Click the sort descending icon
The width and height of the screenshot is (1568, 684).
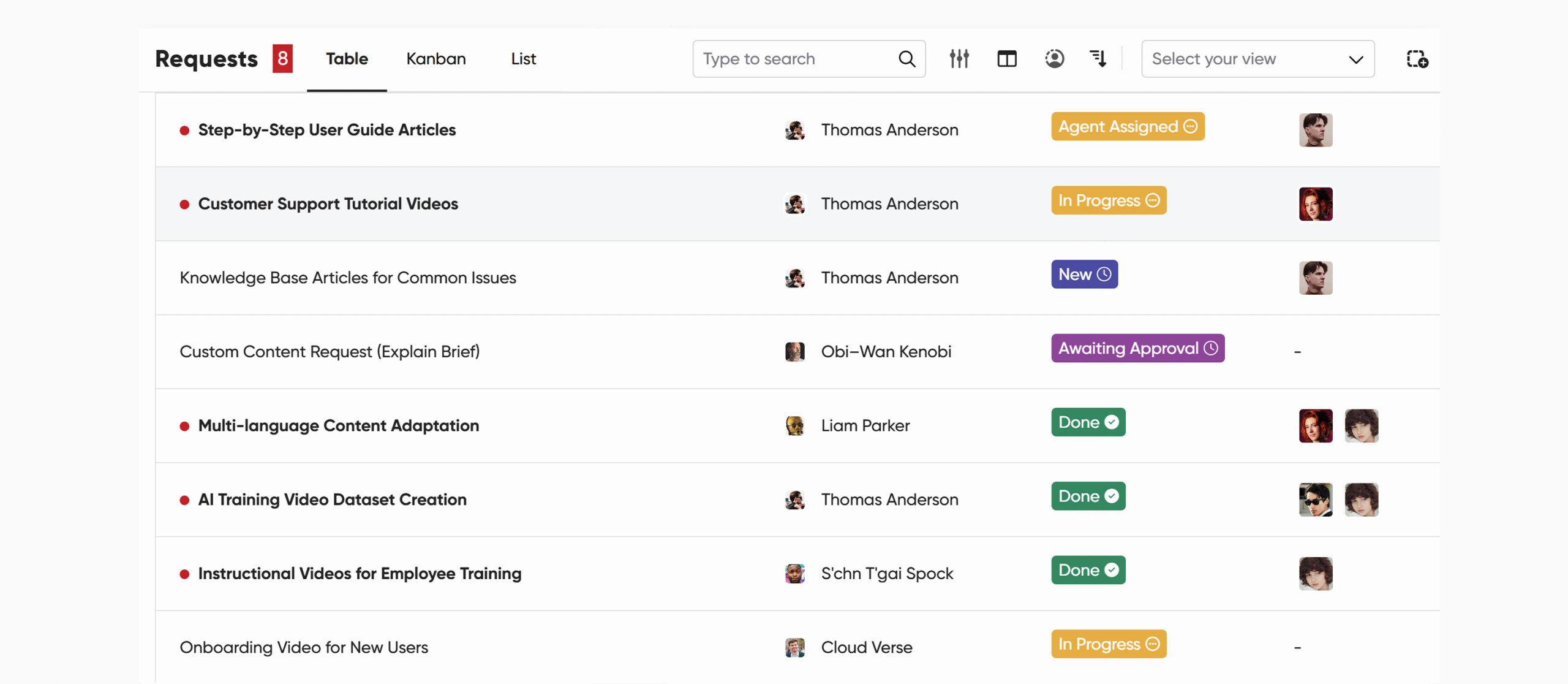coord(1098,59)
